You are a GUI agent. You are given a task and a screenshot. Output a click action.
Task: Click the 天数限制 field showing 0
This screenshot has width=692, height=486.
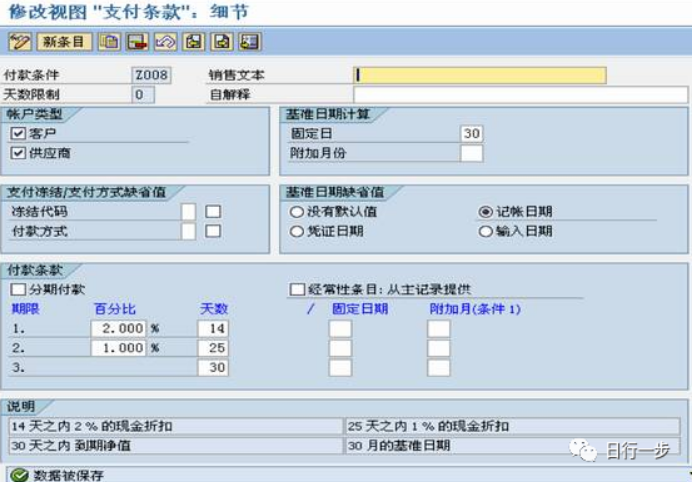click(143, 94)
